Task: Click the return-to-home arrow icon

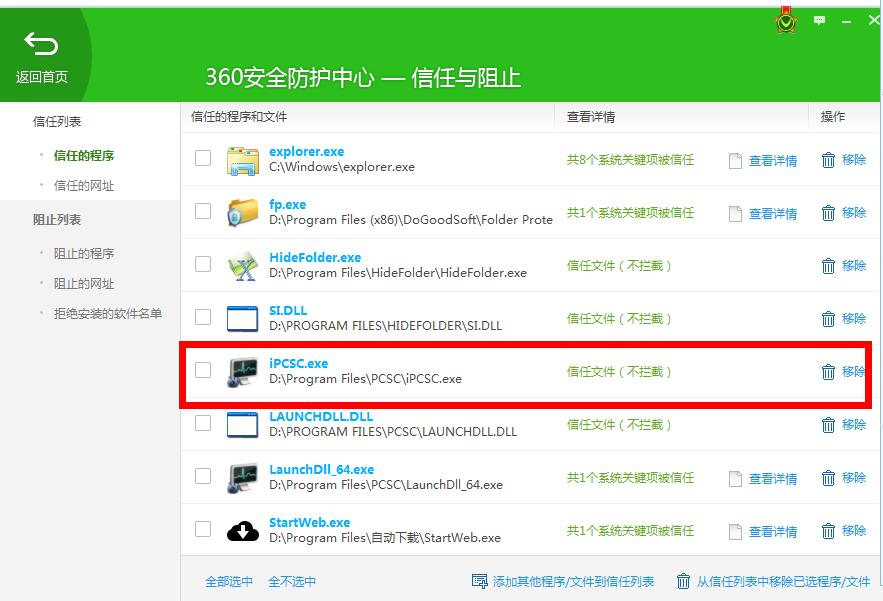Action: (41, 44)
